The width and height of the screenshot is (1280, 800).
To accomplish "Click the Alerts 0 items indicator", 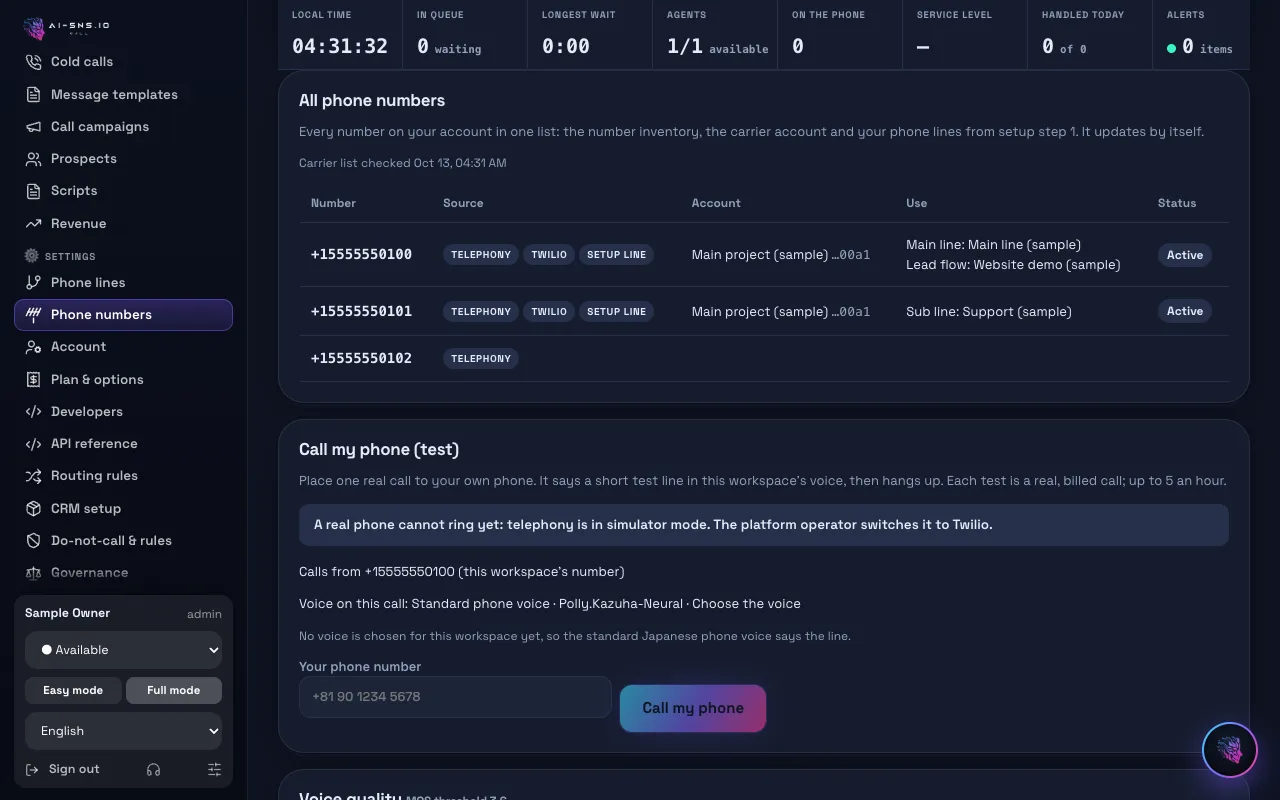I will coord(1199,36).
